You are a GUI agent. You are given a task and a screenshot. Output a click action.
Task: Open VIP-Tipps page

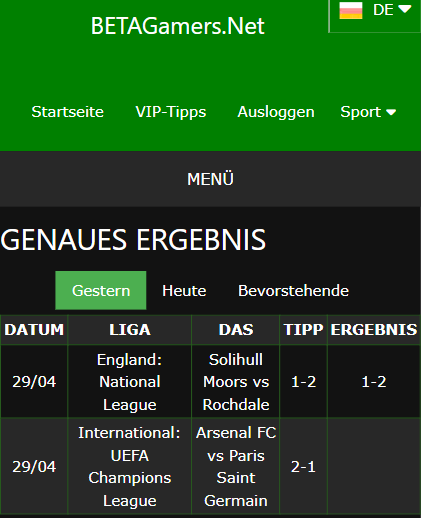point(171,112)
